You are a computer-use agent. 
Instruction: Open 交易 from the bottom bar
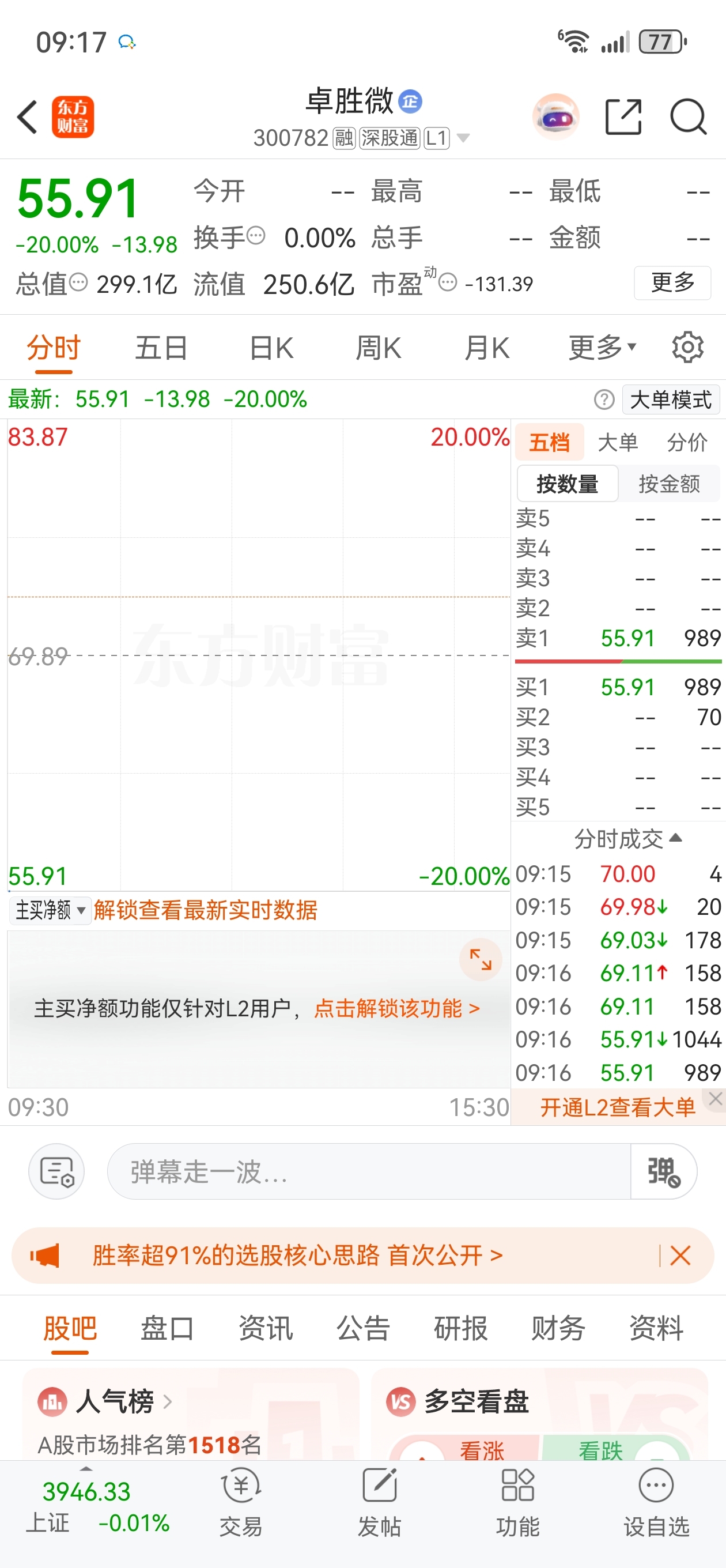[241, 1502]
